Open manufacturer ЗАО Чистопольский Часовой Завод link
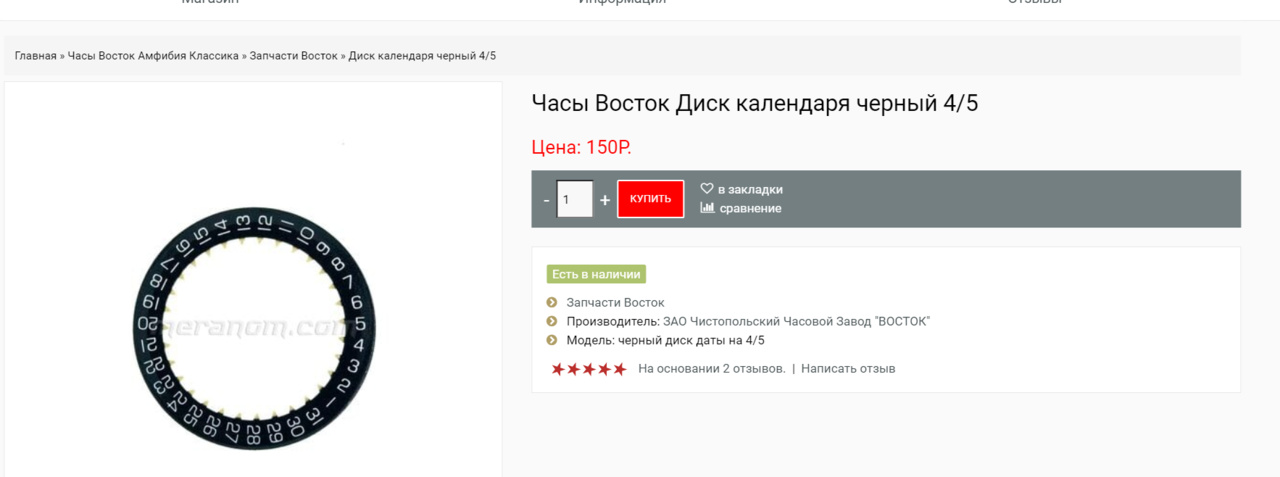 click(x=796, y=321)
